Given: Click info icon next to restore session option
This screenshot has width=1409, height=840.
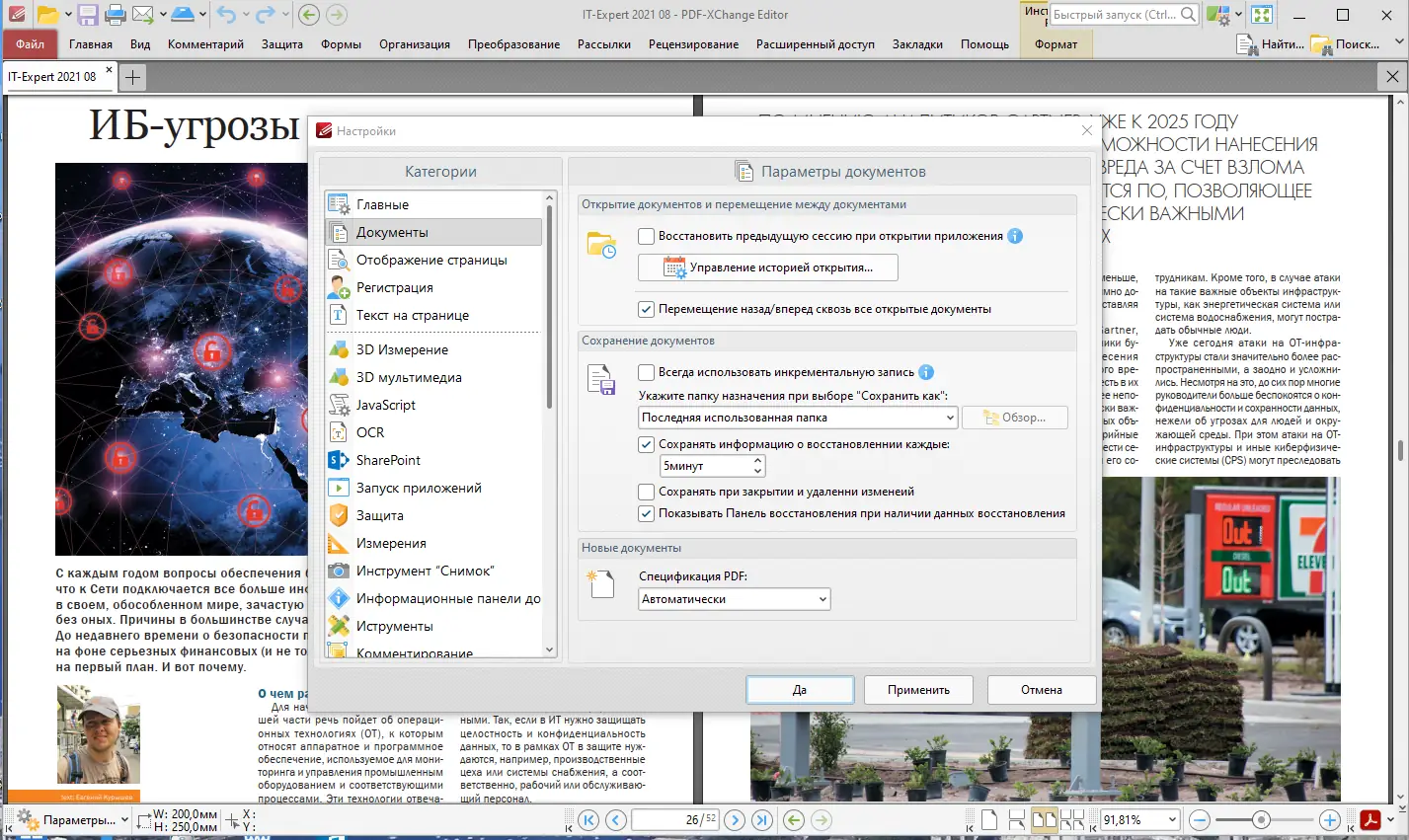Looking at the screenshot, I should (x=1015, y=236).
